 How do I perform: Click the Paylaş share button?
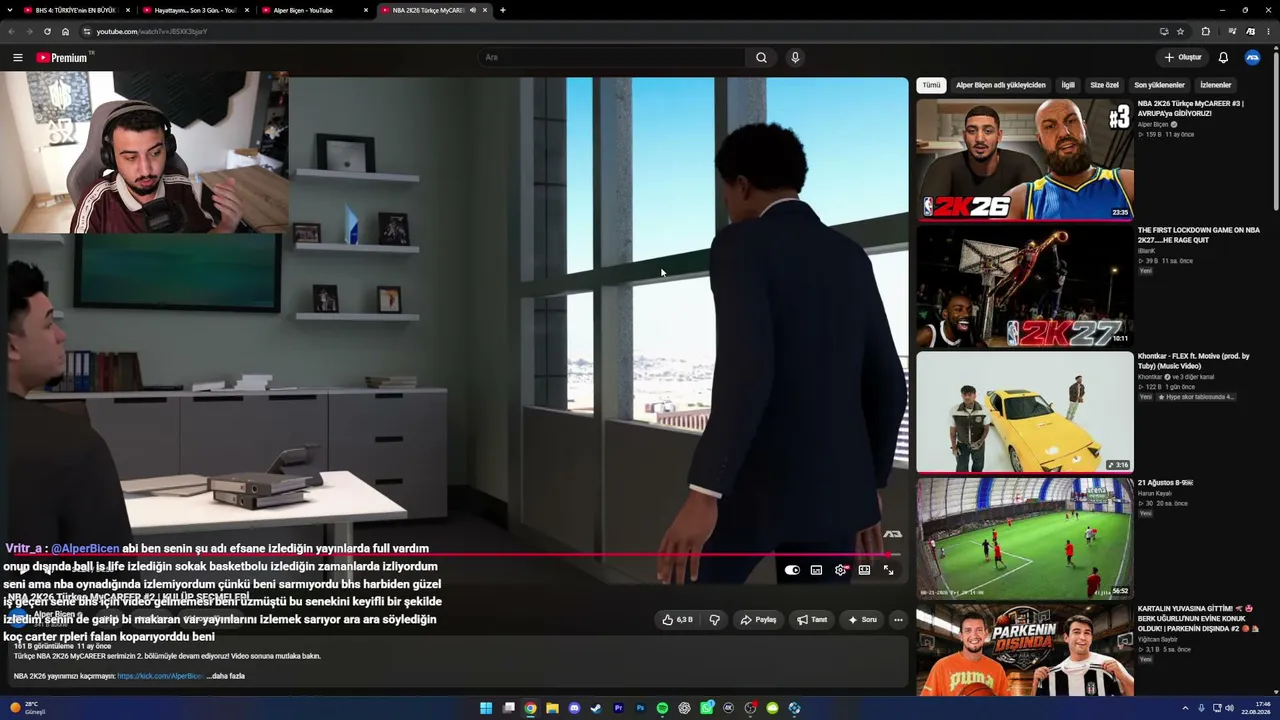point(758,620)
